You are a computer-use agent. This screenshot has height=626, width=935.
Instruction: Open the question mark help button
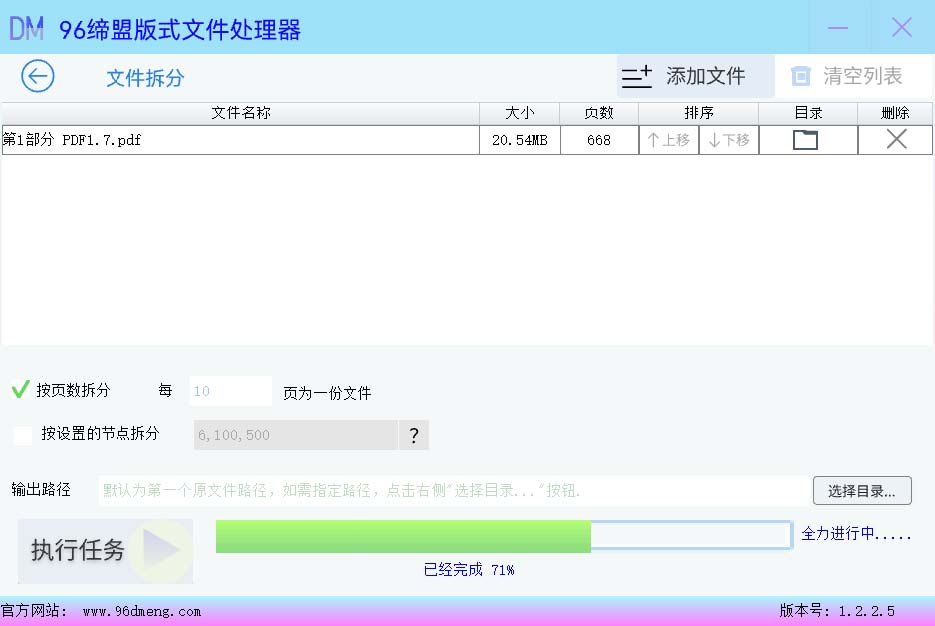[414, 435]
